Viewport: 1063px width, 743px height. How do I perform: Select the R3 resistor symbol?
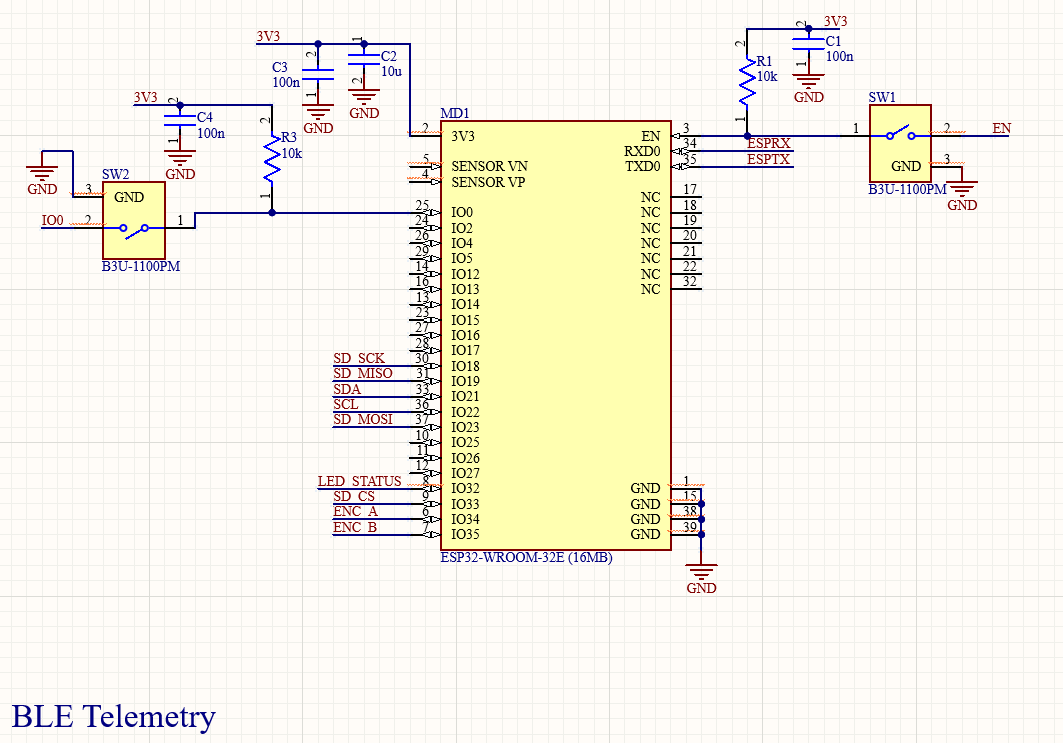[272, 159]
